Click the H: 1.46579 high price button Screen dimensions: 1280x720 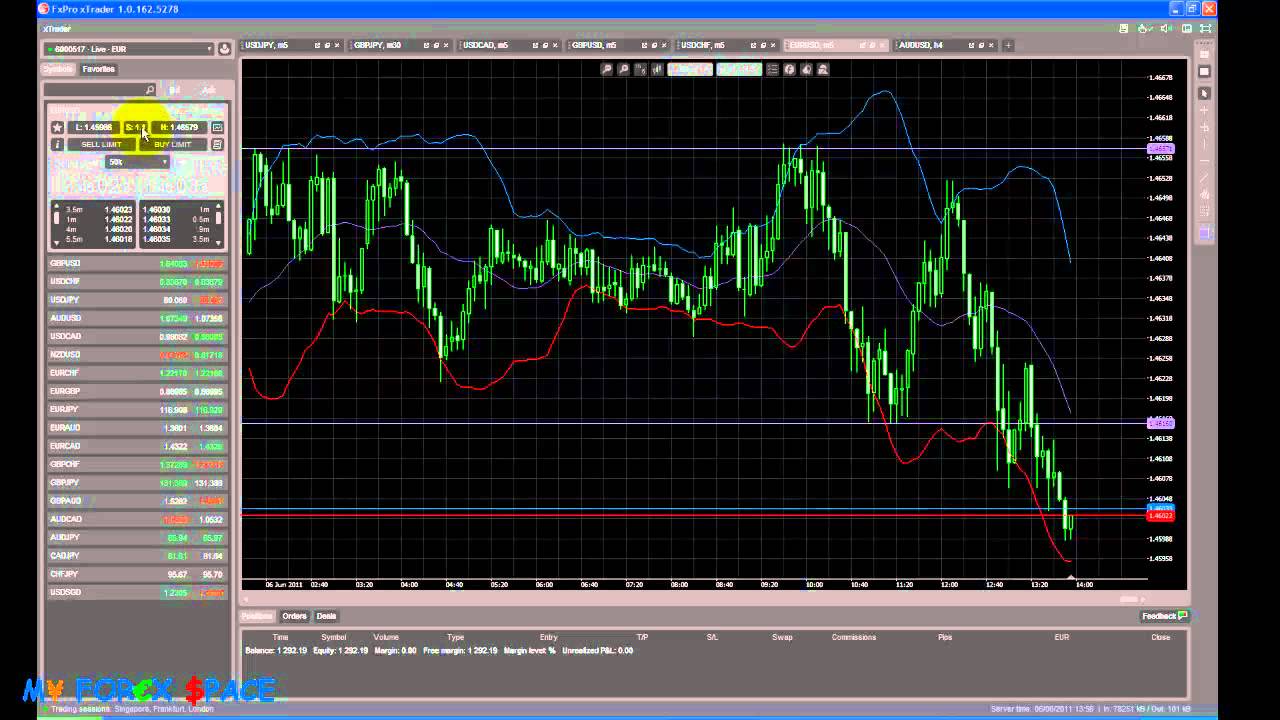(180, 128)
